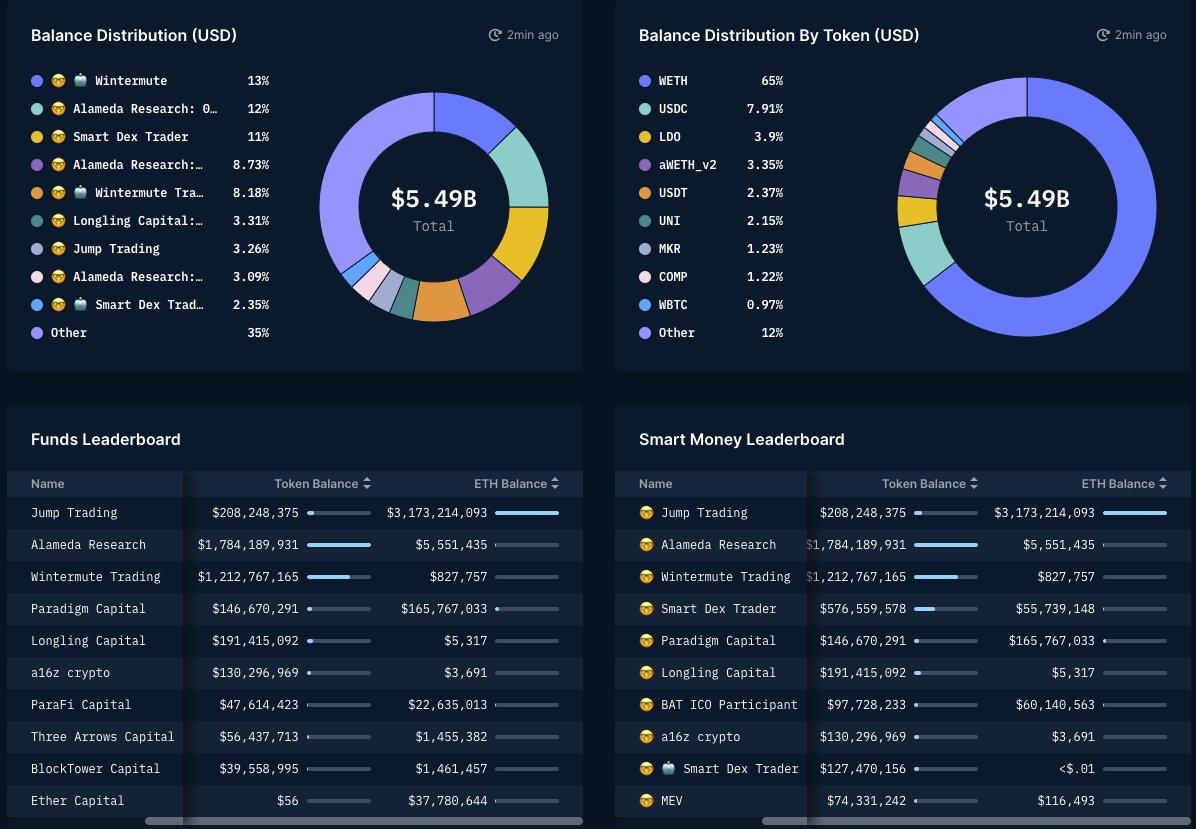Viewport: 1196px width, 829px height.
Task: Click the Other segment label in token legend
Action: pos(677,333)
